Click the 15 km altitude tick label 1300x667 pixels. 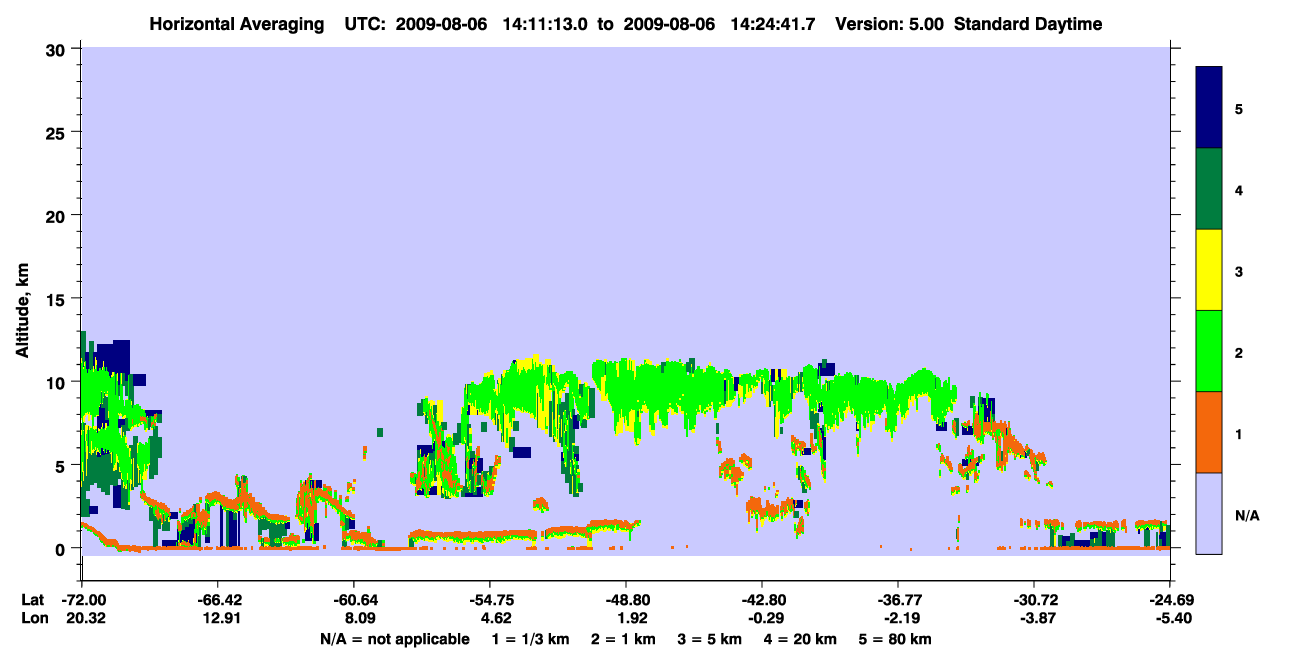coord(59,299)
